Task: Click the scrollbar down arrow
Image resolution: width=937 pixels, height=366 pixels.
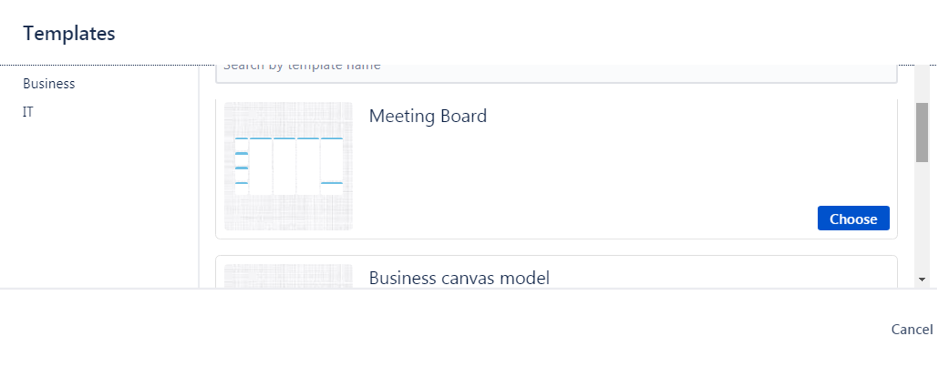Action: tap(921, 279)
